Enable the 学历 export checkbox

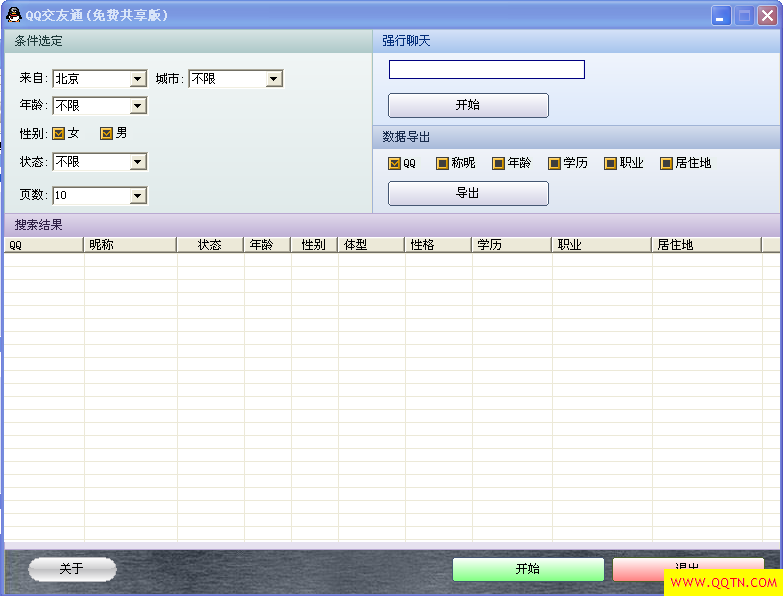click(555, 163)
